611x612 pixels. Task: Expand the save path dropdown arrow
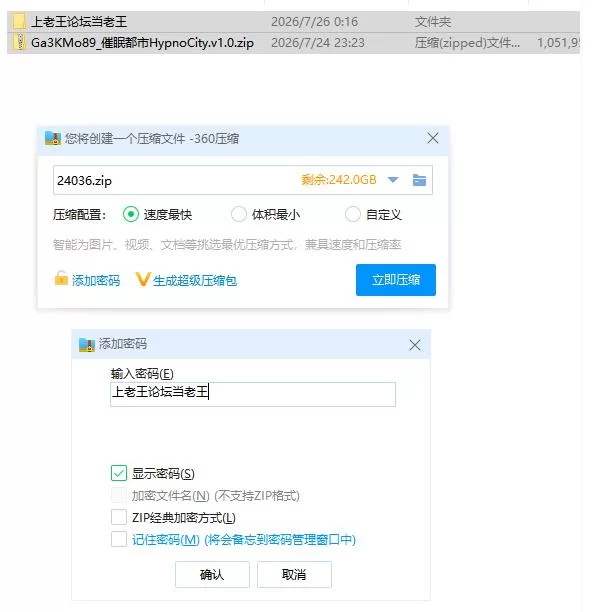pyautogui.click(x=393, y=180)
